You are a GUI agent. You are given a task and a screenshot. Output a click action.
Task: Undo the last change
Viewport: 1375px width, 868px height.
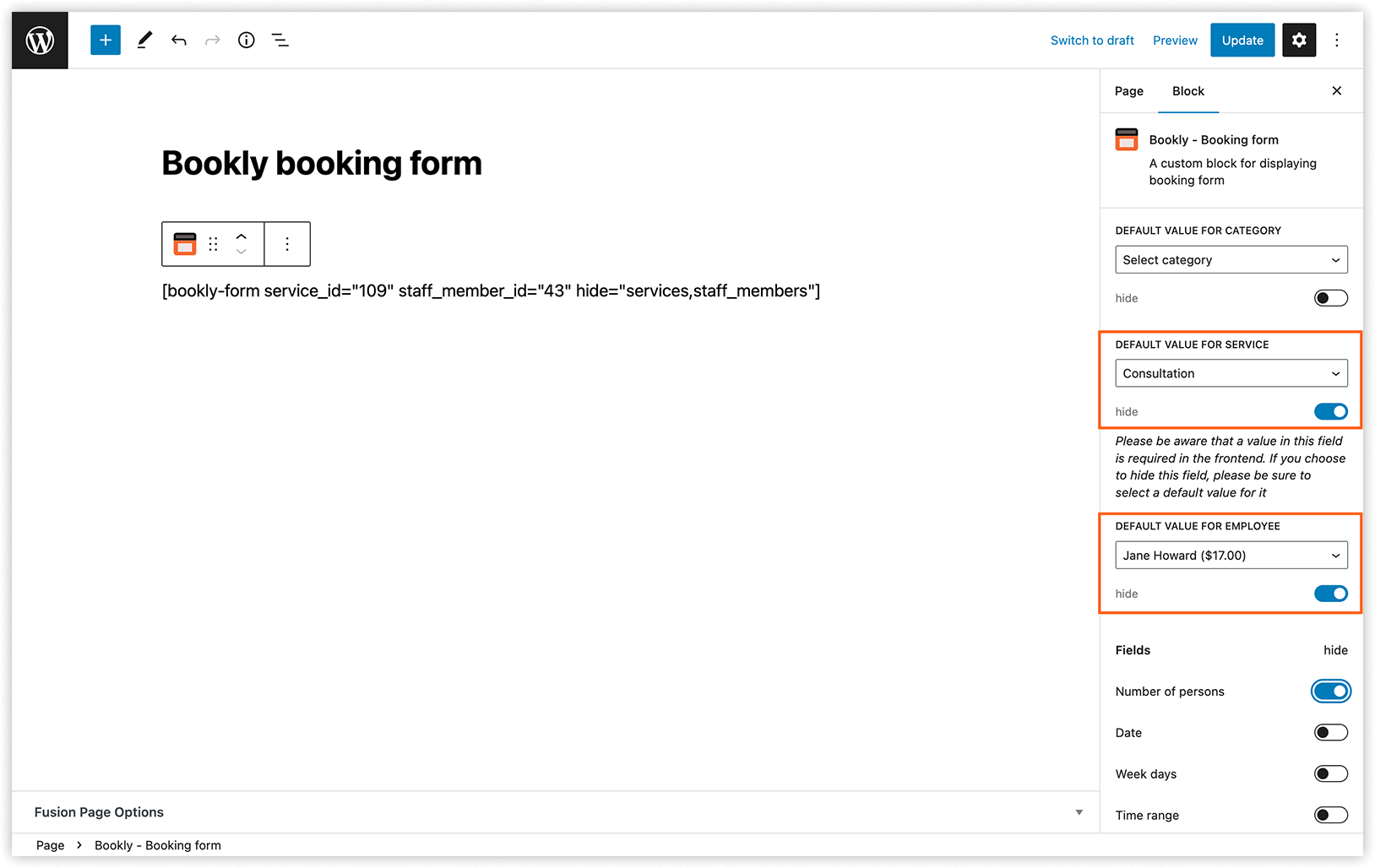179,40
